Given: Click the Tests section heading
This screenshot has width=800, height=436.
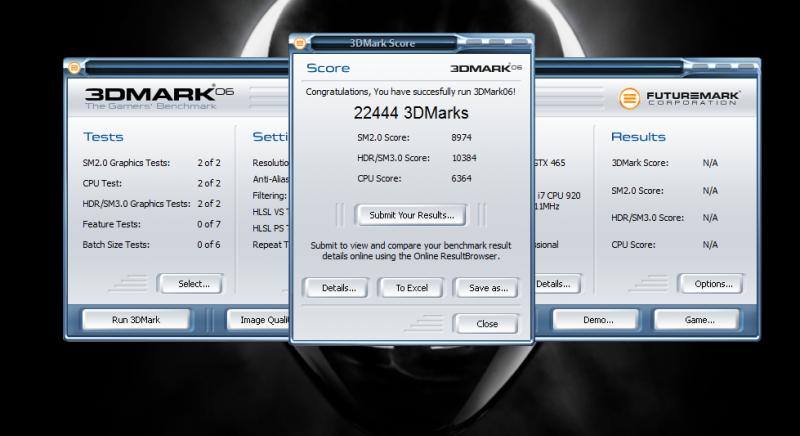Looking at the screenshot, I should click(x=104, y=137).
